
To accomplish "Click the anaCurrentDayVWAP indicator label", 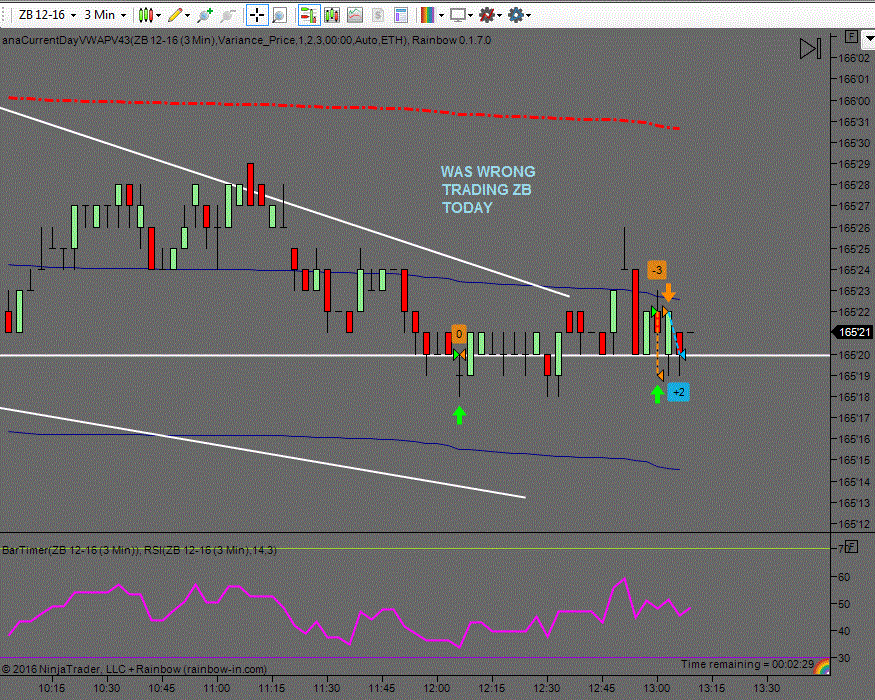I will (x=246, y=40).
